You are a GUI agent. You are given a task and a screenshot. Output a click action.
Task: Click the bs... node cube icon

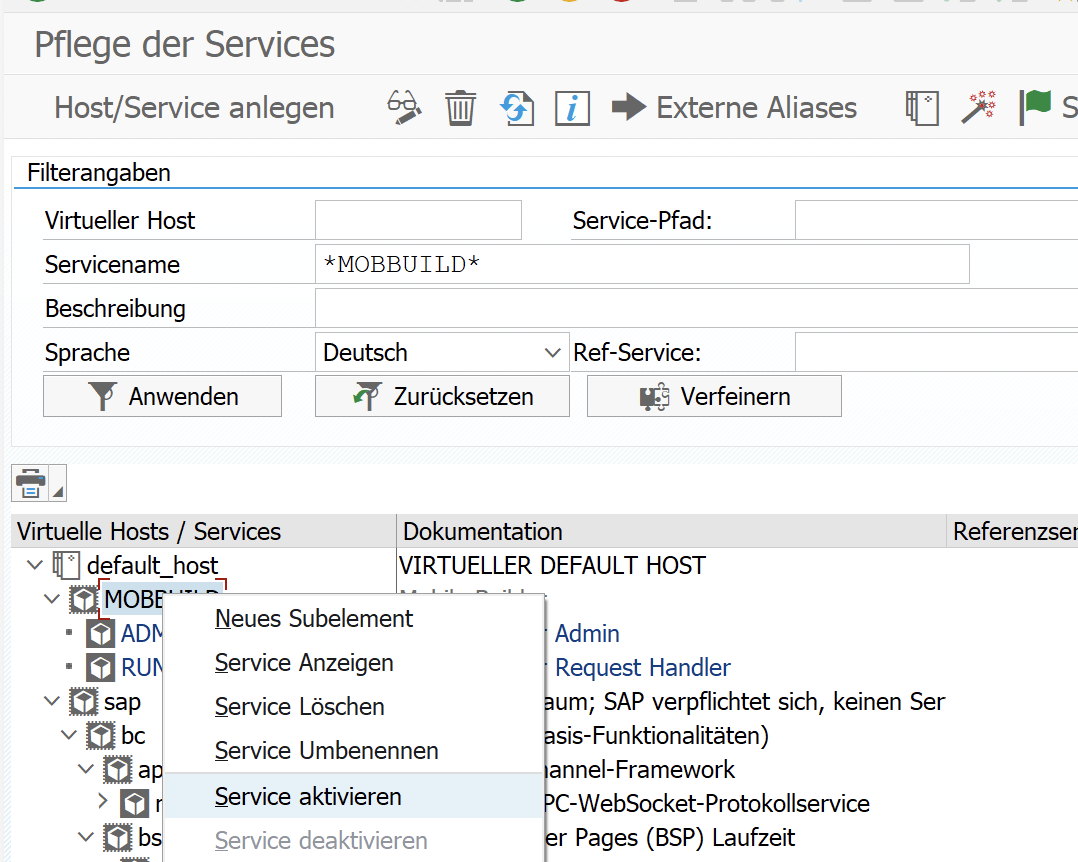click(x=118, y=837)
